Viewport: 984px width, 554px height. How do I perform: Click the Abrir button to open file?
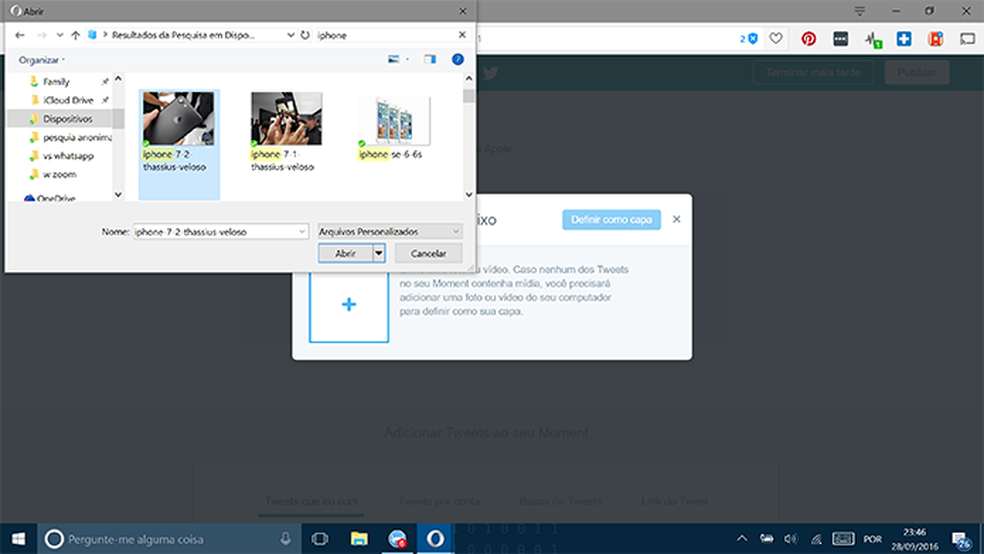pos(345,254)
